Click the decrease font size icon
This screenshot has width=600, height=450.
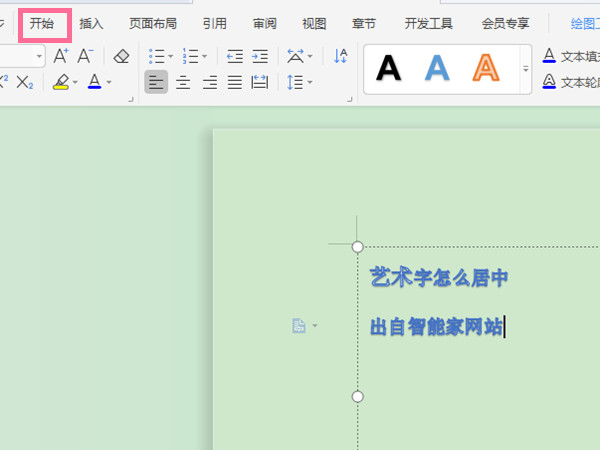(86, 56)
